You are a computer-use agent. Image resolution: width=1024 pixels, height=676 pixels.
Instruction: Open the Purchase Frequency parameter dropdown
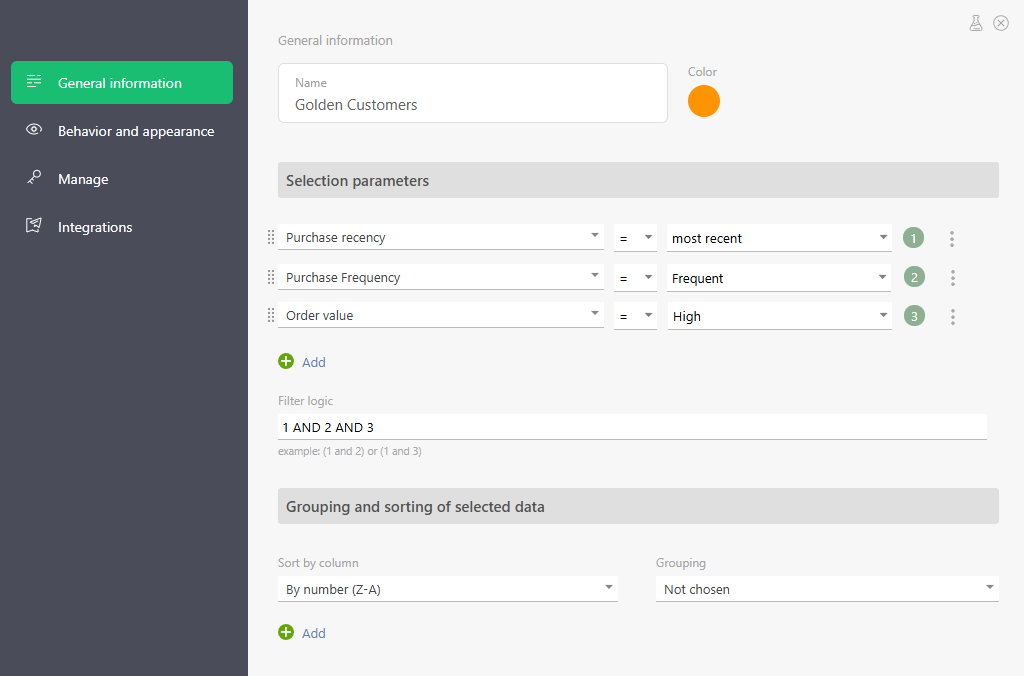point(441,278)
